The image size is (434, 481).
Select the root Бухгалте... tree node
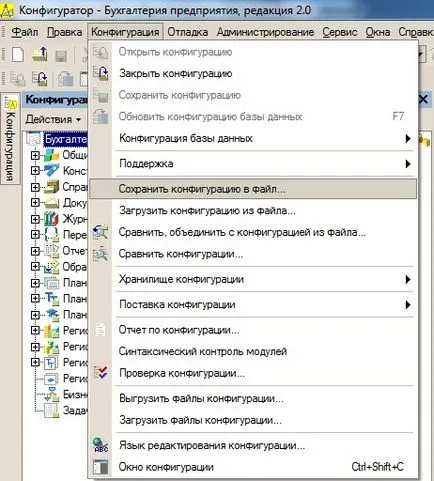66,139
